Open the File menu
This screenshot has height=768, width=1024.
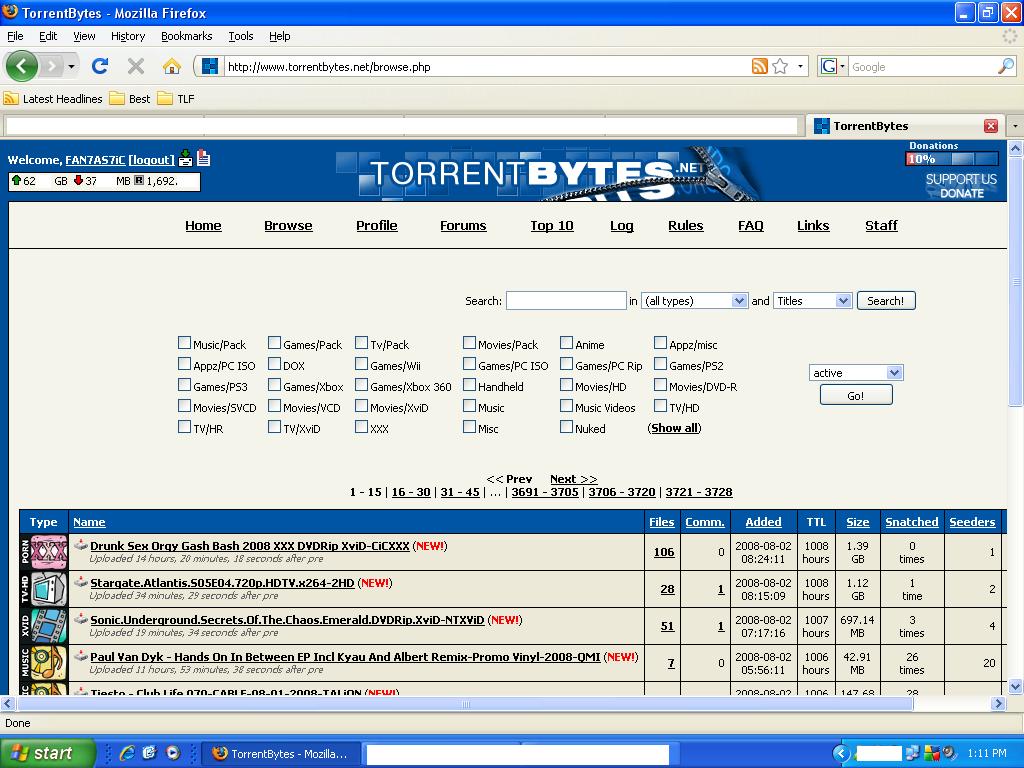tap(15, 36)
